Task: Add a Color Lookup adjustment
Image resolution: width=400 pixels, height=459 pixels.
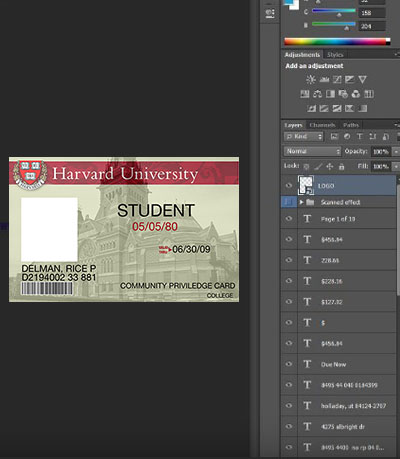Action: coord(369,94)
